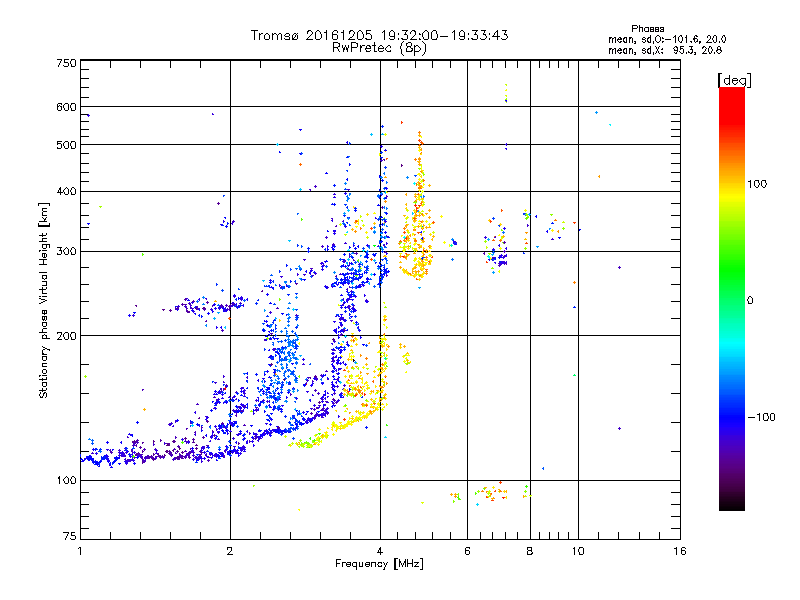Click the 'mean, sd,X: 95.3, 20.8' statistics line

665,50
